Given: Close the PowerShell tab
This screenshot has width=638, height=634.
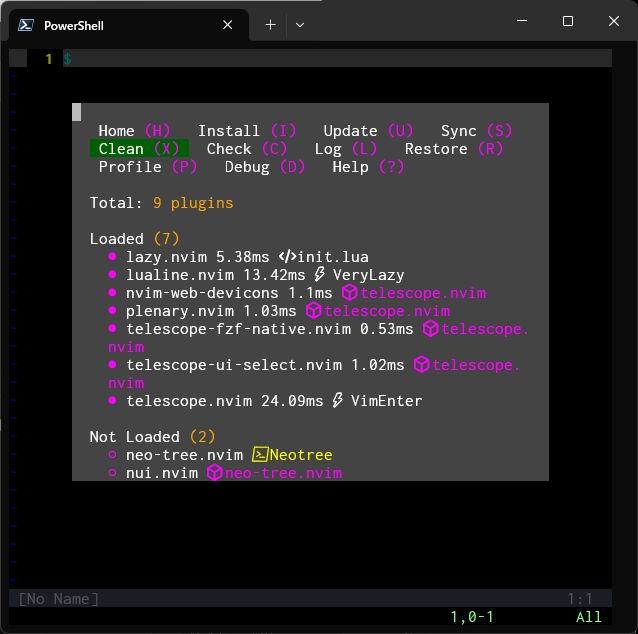Looking at the screenshot, I should pos(228,25).
